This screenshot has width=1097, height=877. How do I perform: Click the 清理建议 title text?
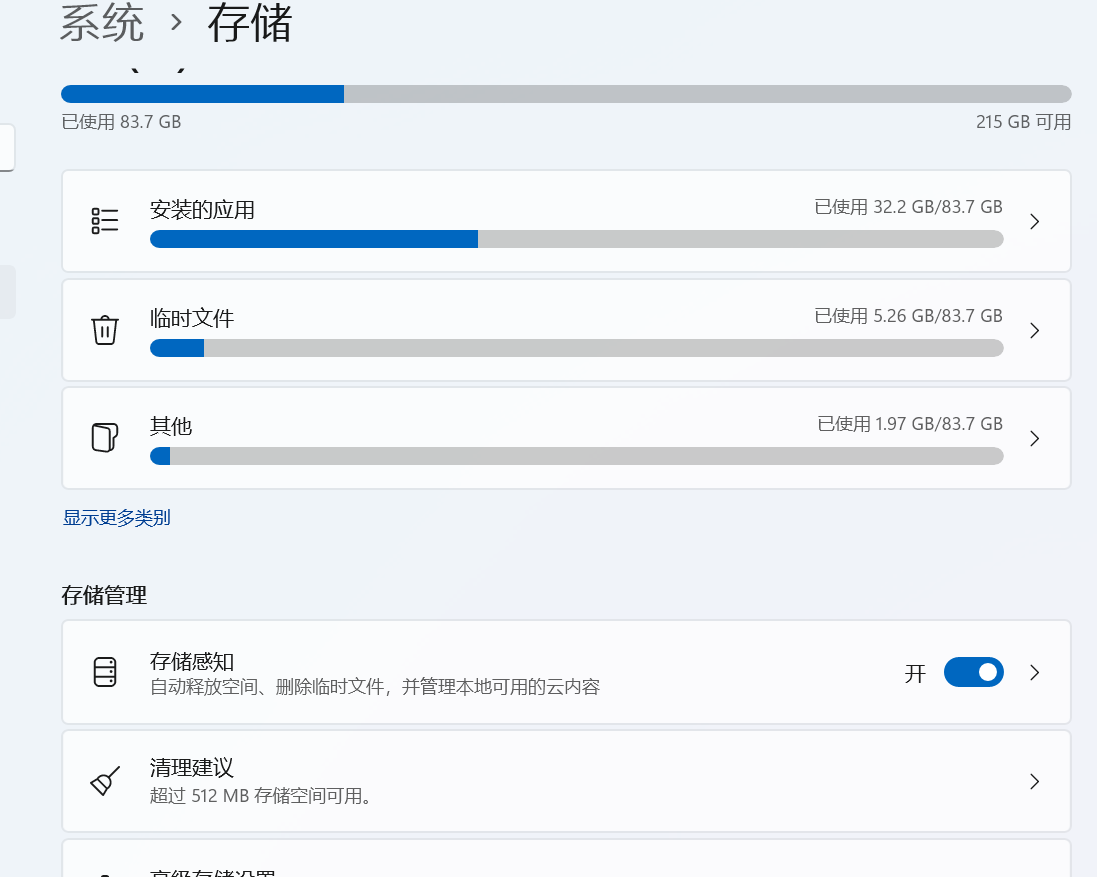(x=192, y=768)
